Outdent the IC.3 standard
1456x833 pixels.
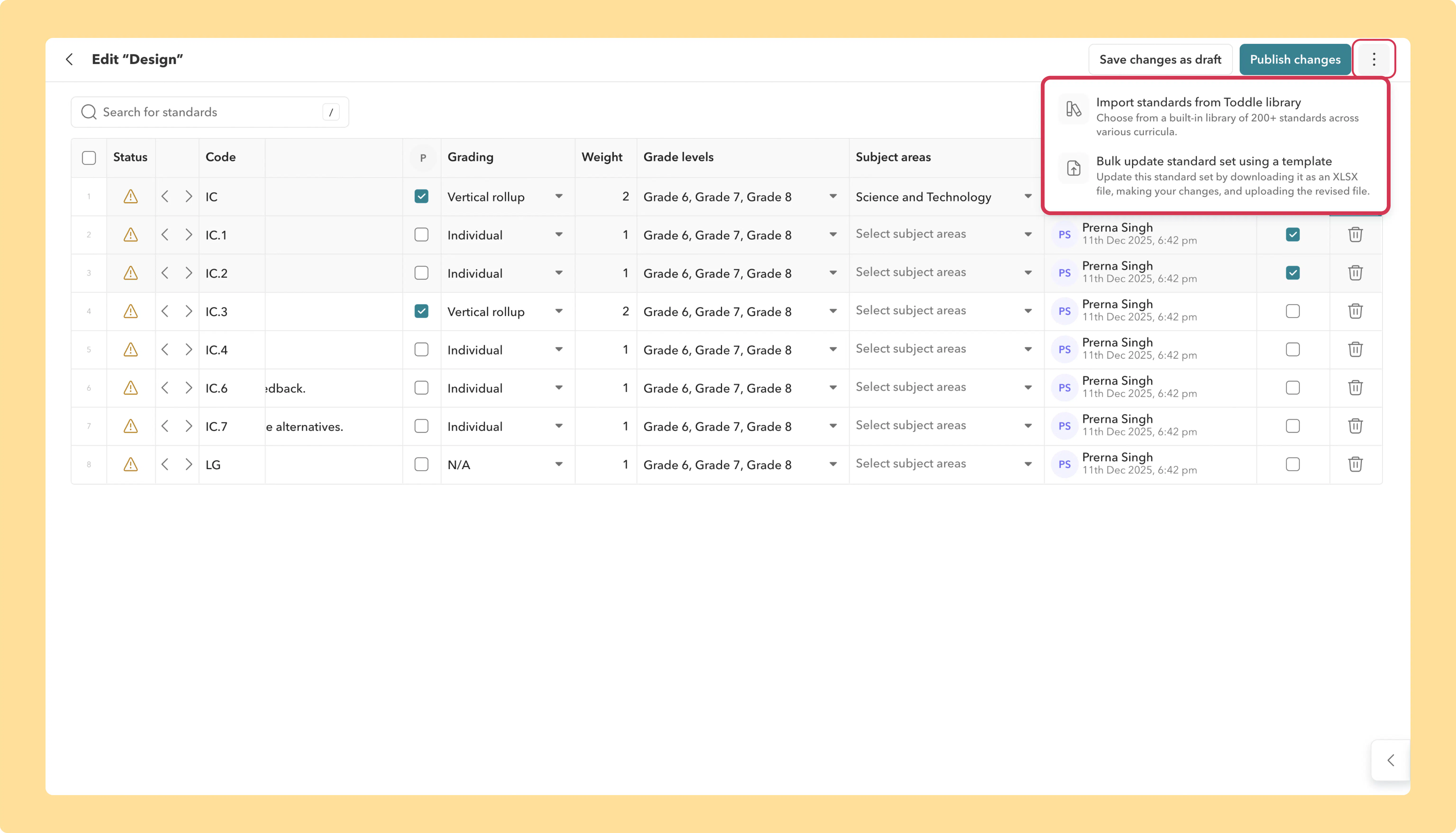[165, 312]
